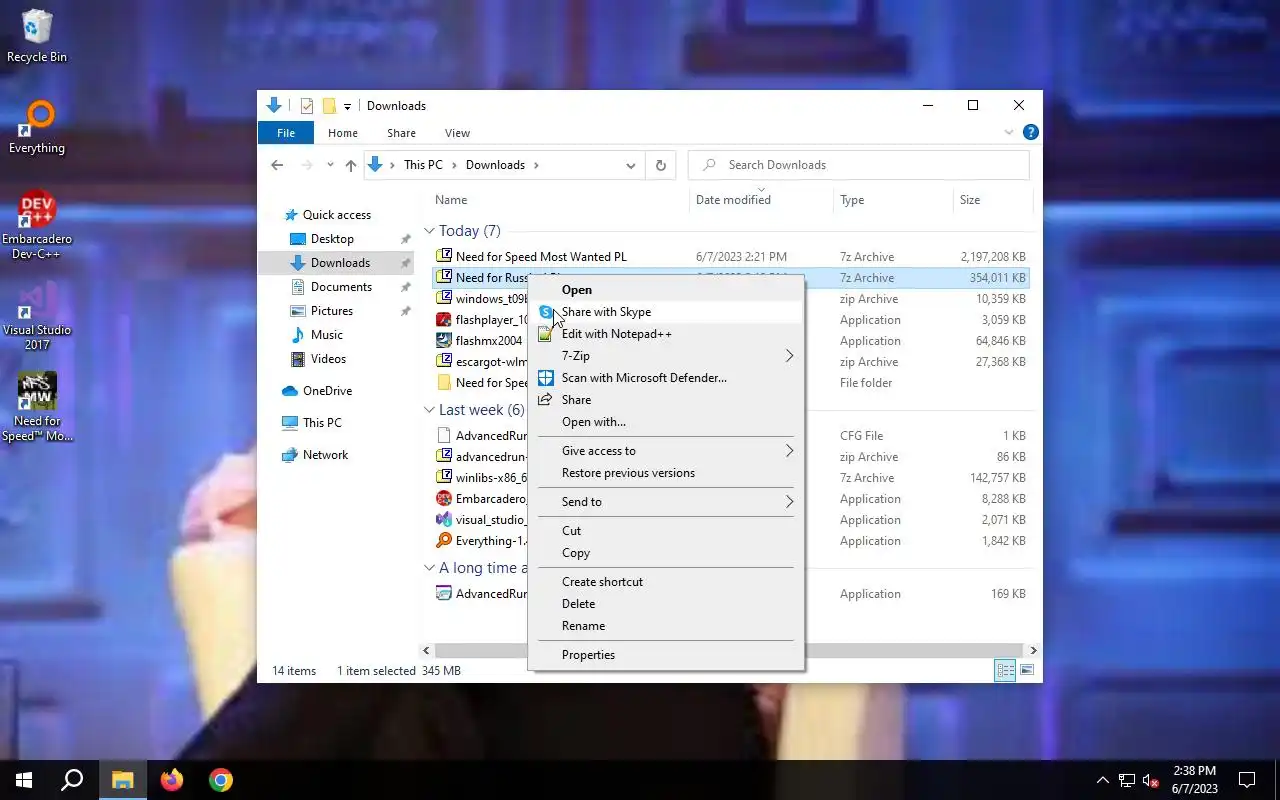Choose Rename from the context menu
This screenshot has height=800, width=1280.
tap(665, 626)
